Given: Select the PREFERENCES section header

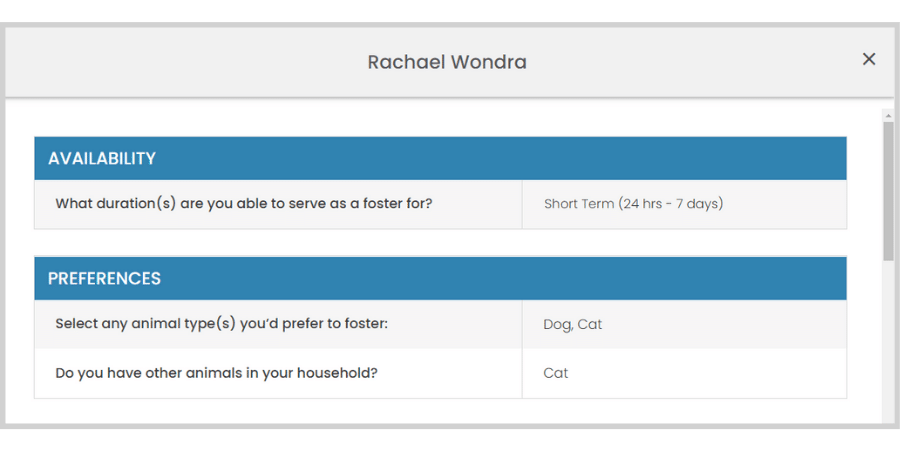Looking at the screenshot, I should [x=440, y=279].
